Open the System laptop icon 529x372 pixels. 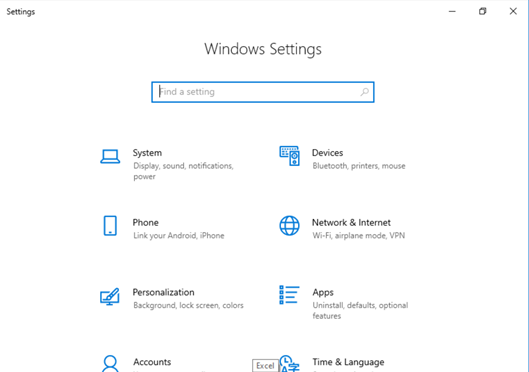point(110,156)
